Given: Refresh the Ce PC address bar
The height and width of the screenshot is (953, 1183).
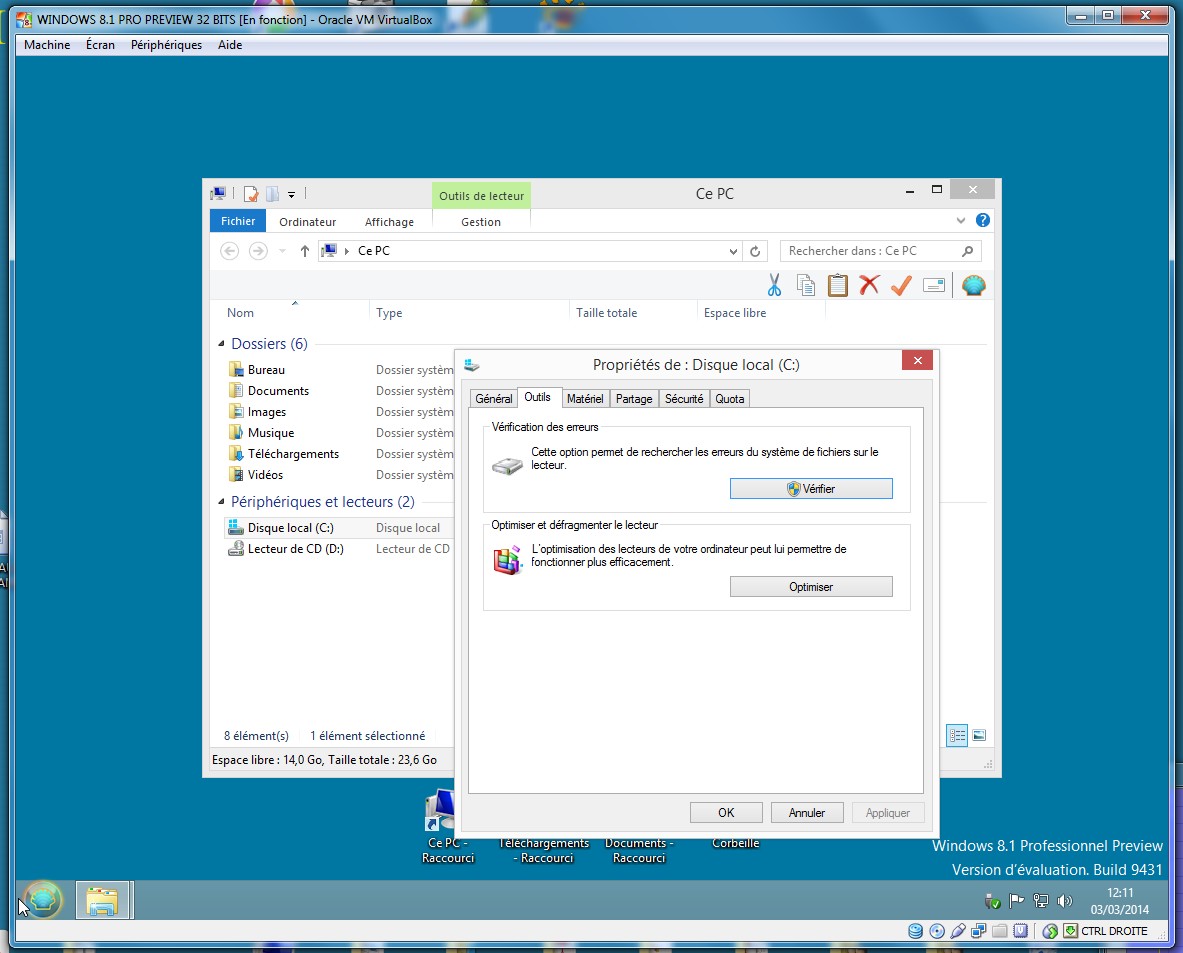Looking at the screenshot, I should [754, 251].
